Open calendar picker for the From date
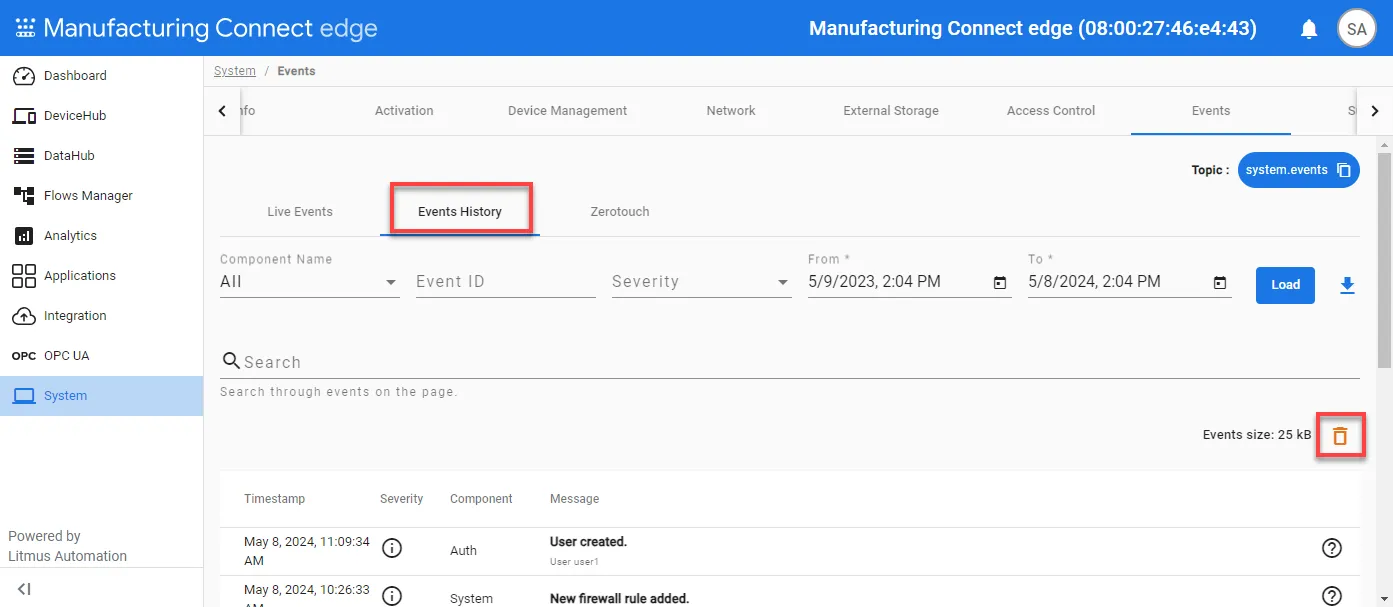Image resolution: width=1393 pixels, height=607 pixels. point(1000,283)
